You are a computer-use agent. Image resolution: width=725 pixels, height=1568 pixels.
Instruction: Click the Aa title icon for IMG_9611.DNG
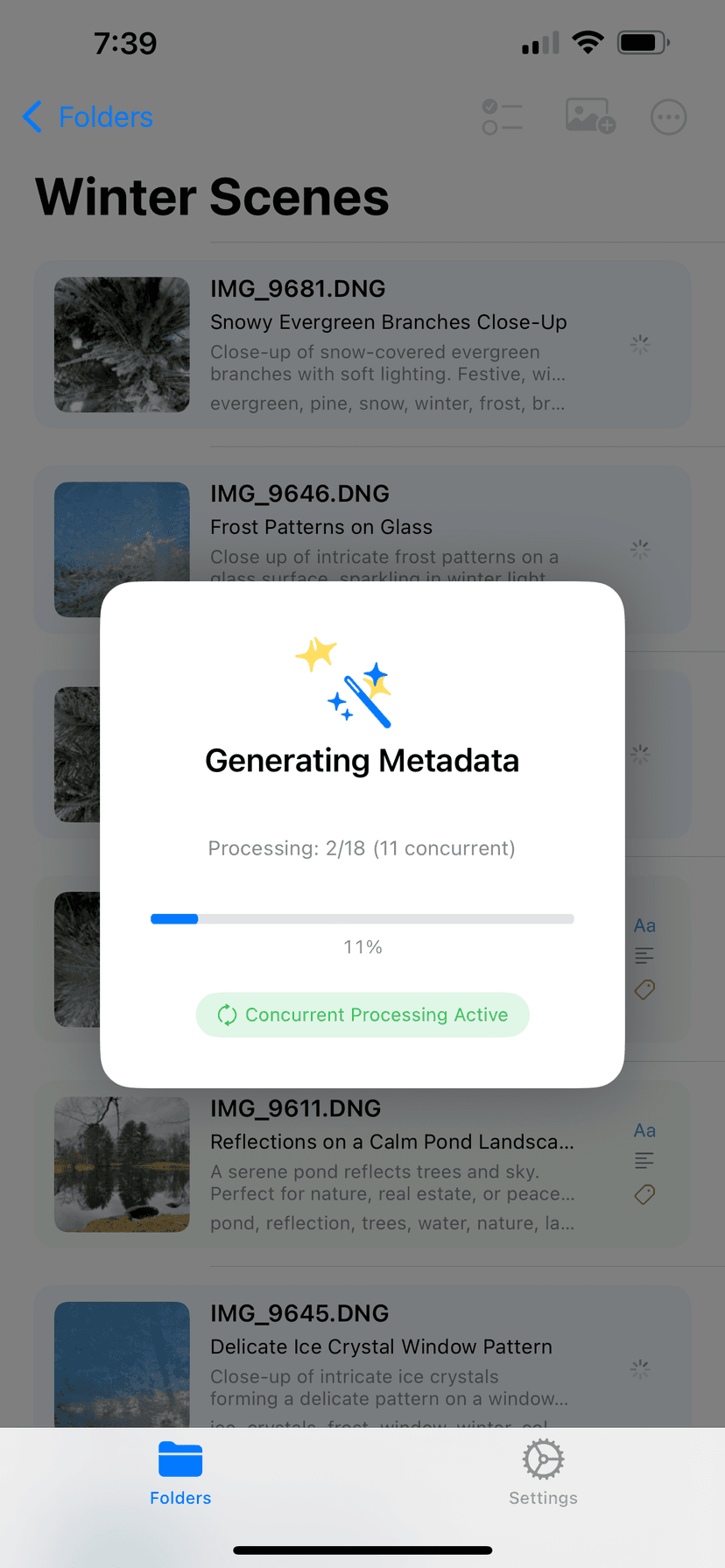(x=644, y=1130)
